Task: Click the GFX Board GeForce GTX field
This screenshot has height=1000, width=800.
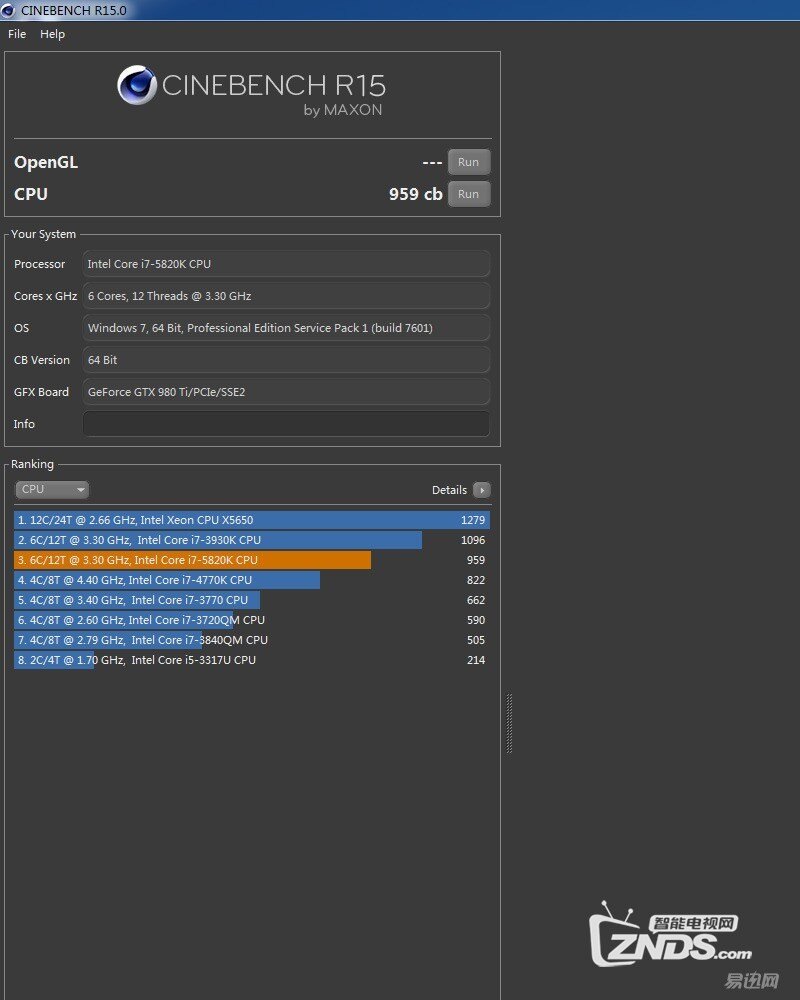Action: [x=286, y=392]
